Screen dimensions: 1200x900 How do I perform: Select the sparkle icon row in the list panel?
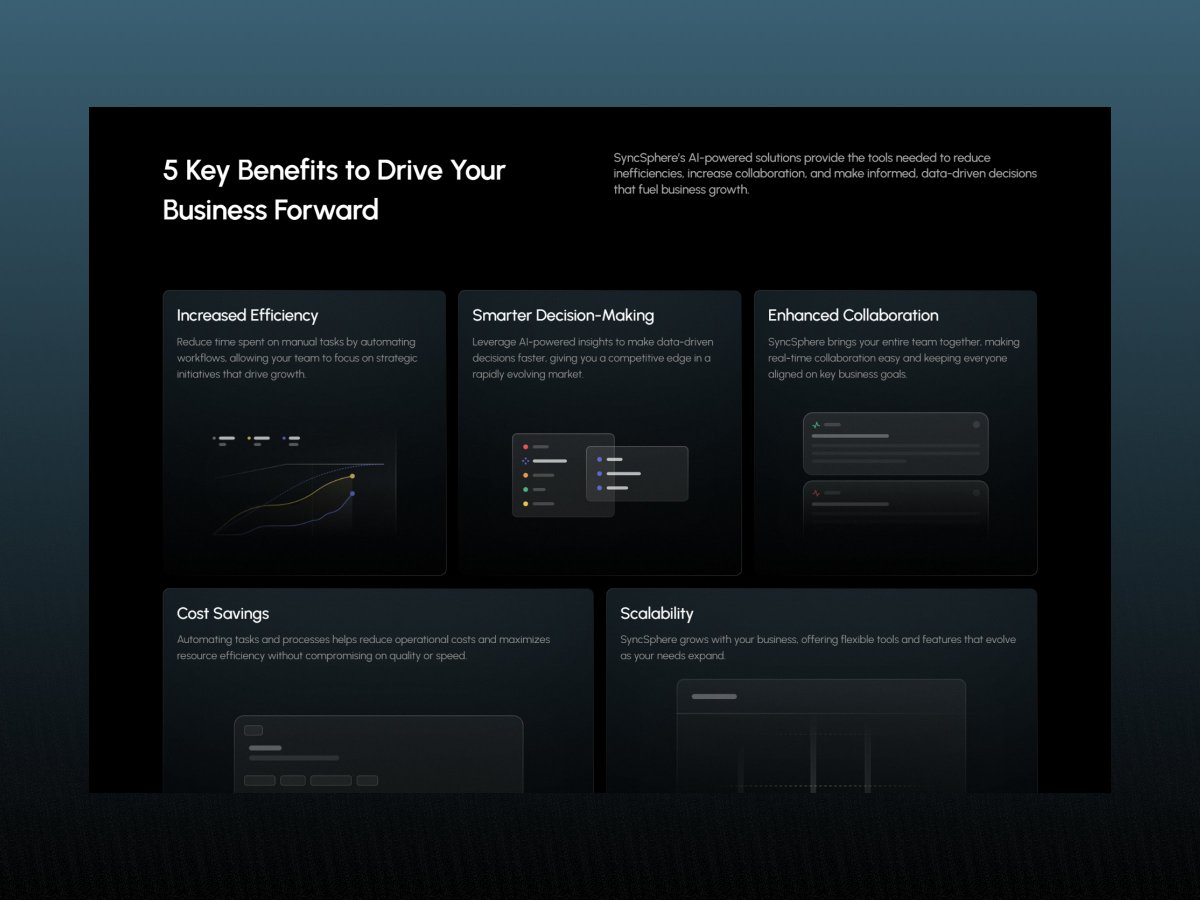click(x=545, y=461)
